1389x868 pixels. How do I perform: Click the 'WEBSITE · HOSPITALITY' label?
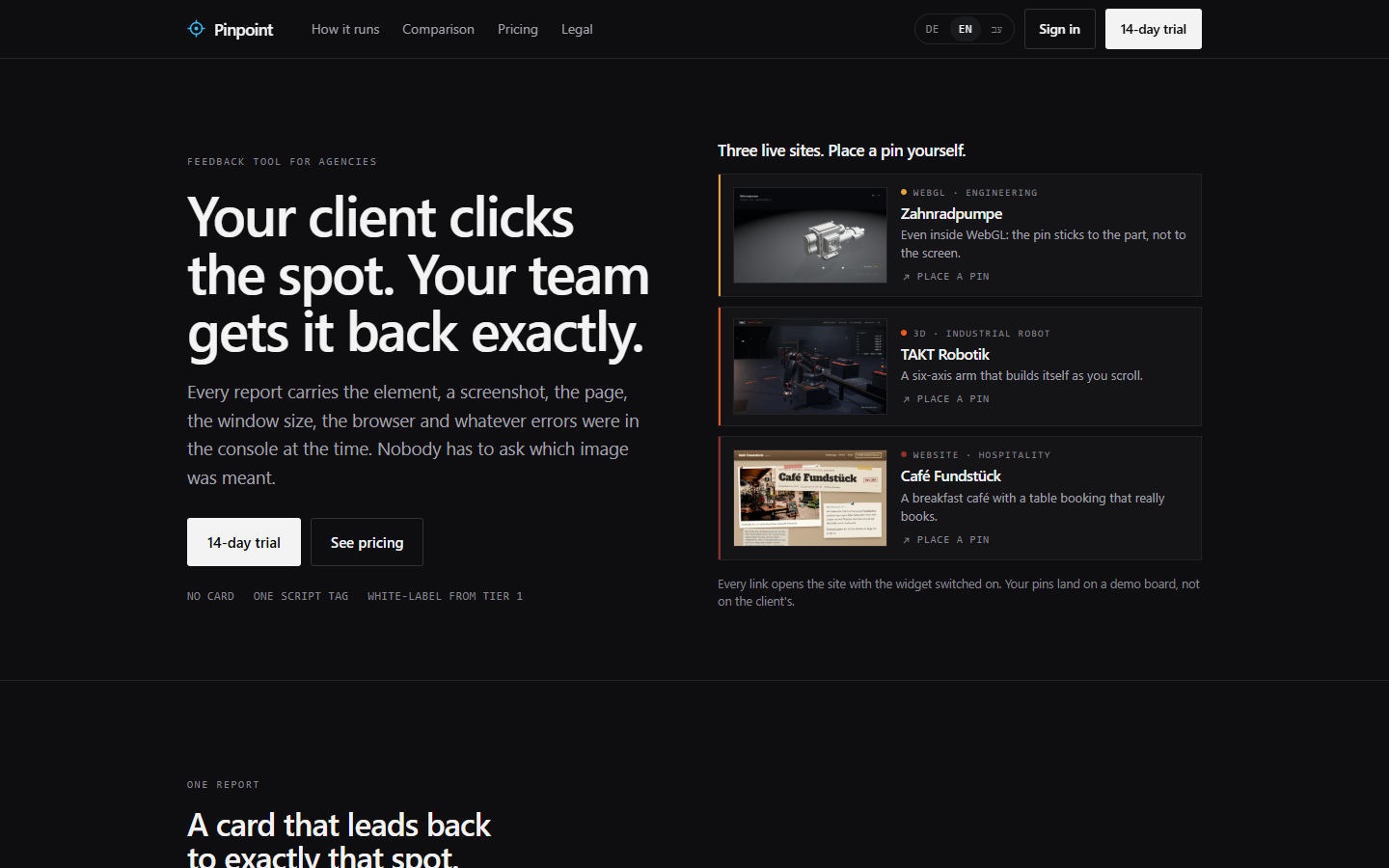coord(982,455)
